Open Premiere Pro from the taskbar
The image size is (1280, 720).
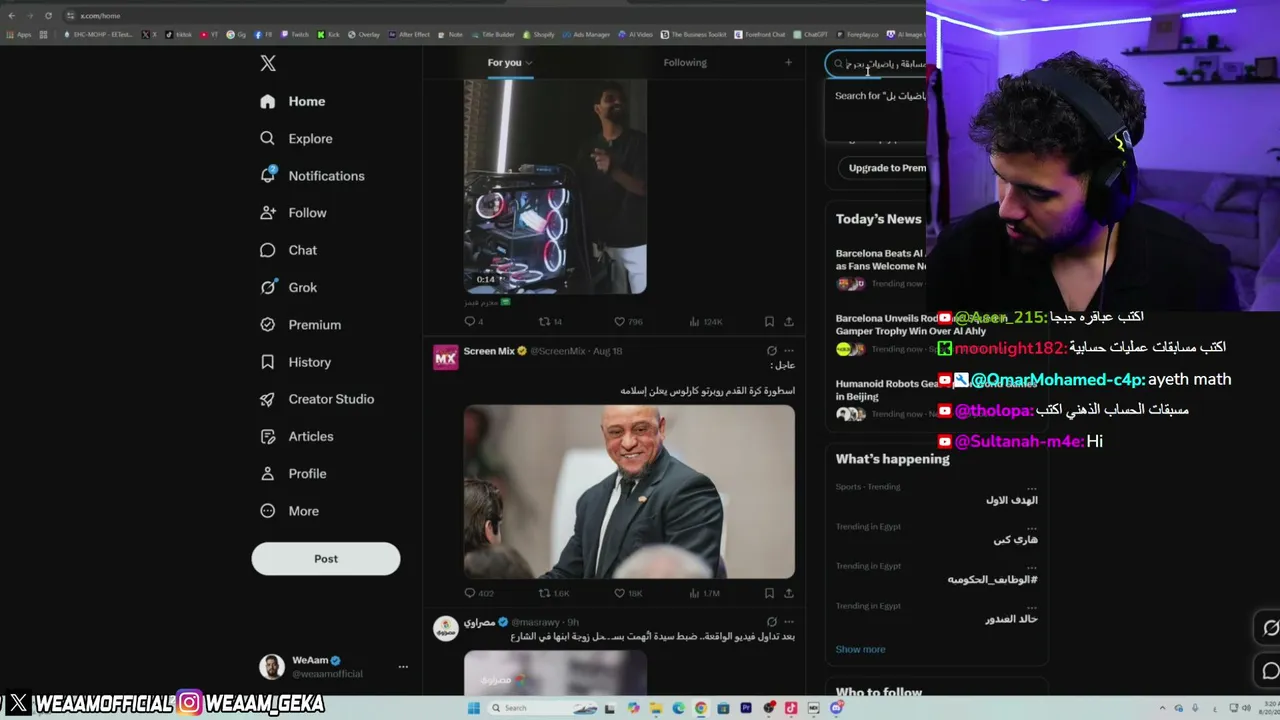pos(746,708)
